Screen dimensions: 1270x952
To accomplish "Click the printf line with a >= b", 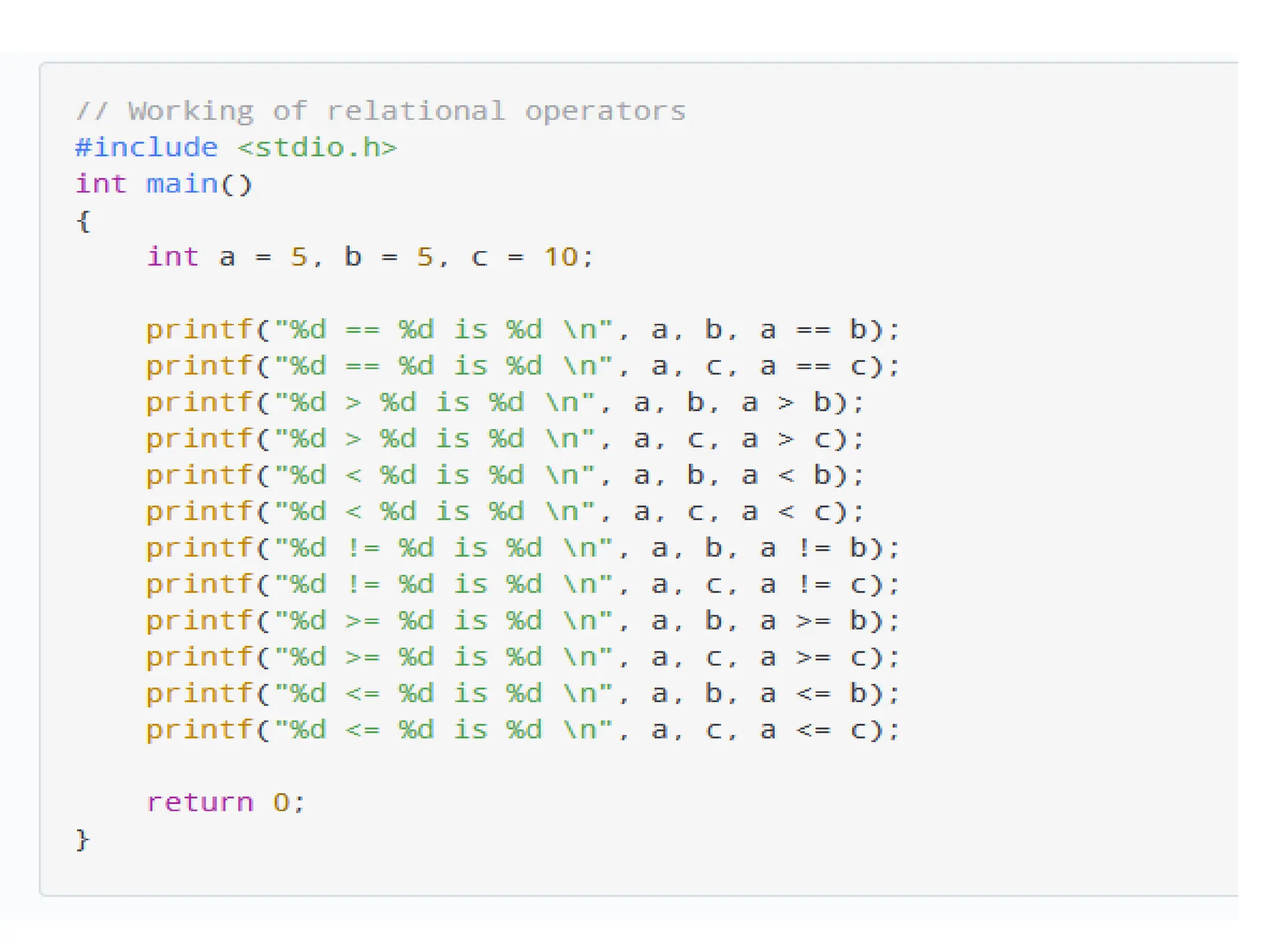I will pyautogui.click(x=522, y=620).
